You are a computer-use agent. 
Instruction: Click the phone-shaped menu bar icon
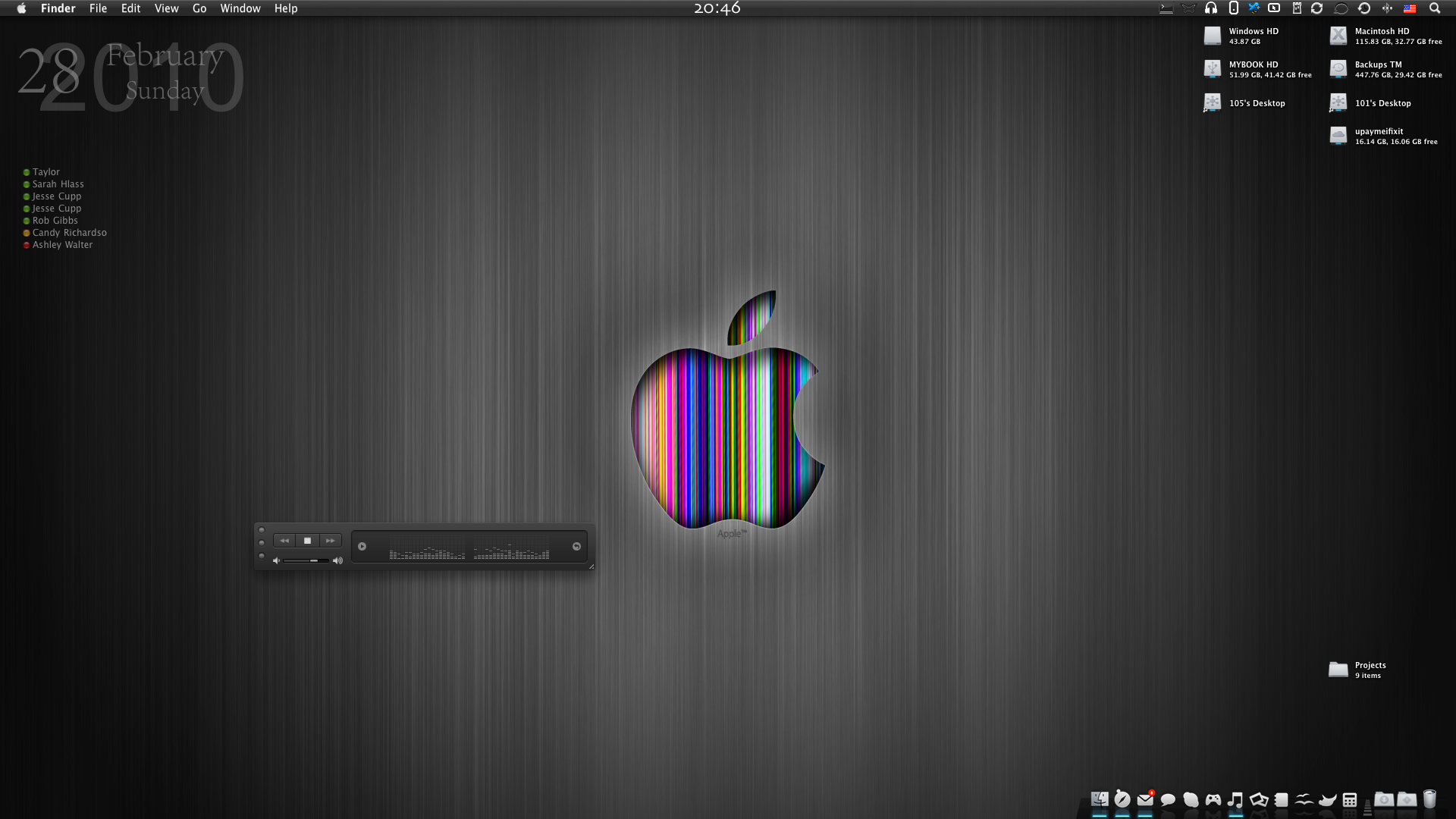(x=1234, y=8)
